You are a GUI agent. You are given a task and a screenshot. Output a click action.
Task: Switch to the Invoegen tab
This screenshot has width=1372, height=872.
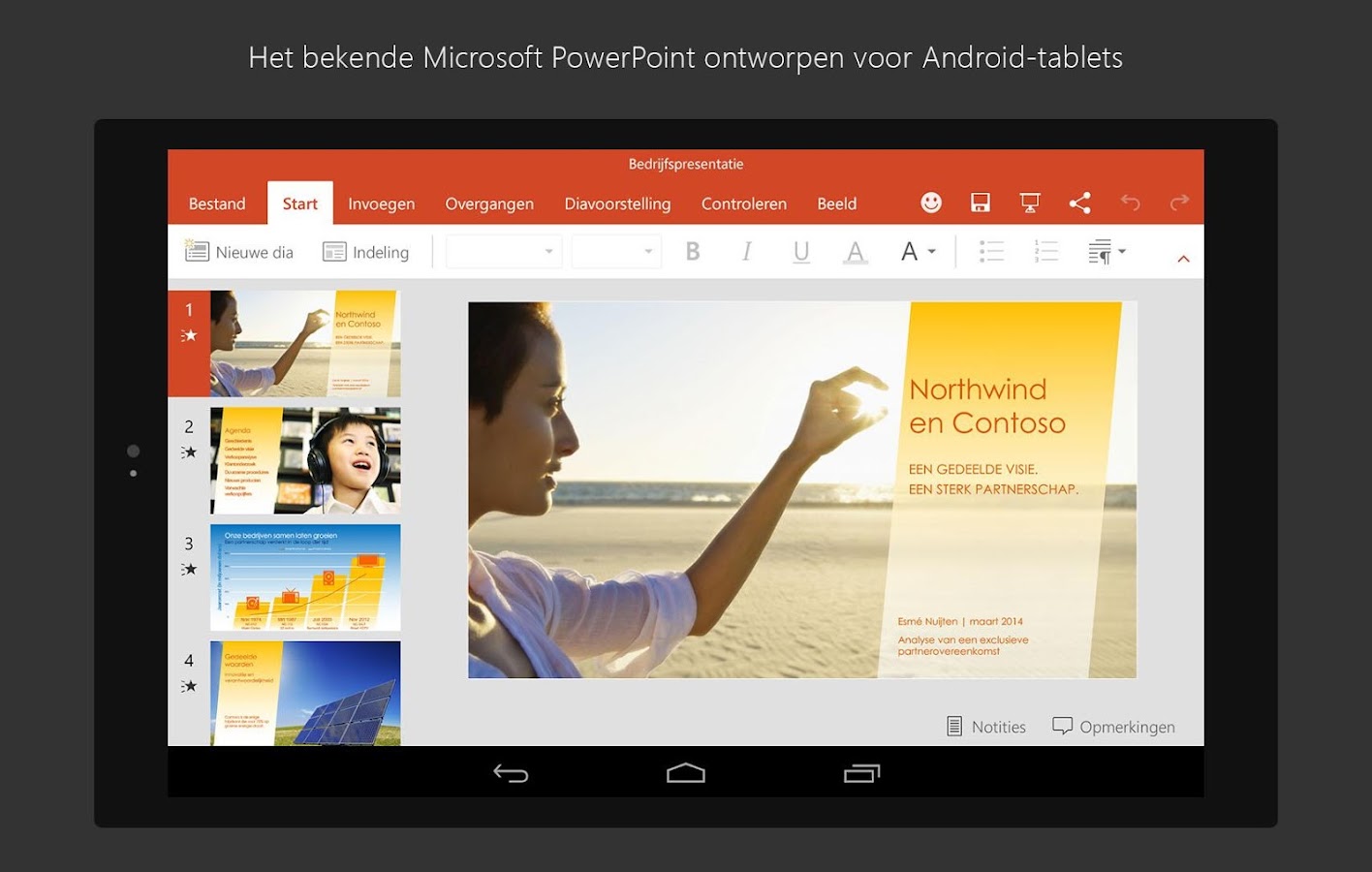[382, 203]
